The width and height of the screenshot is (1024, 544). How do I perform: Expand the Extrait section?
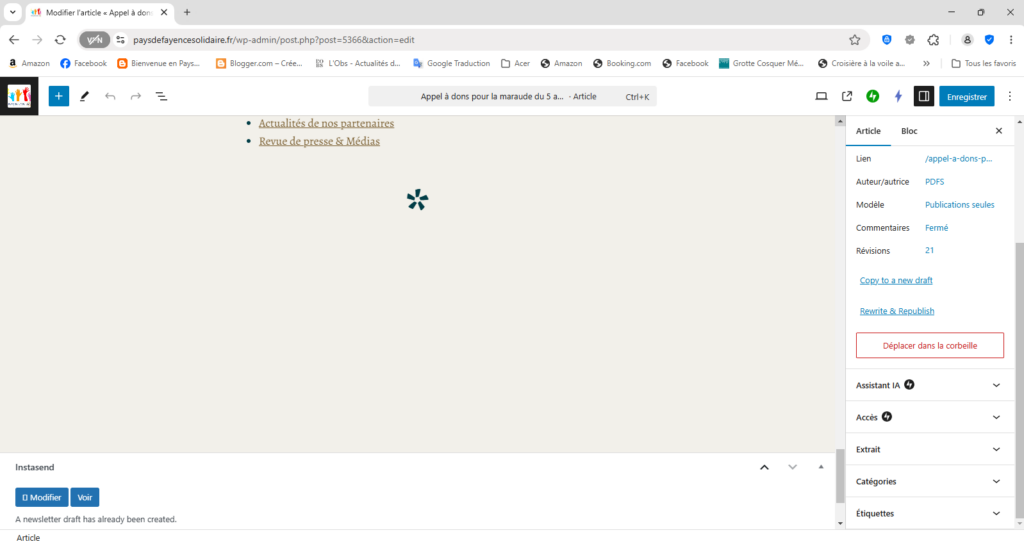tap(929, 449)
